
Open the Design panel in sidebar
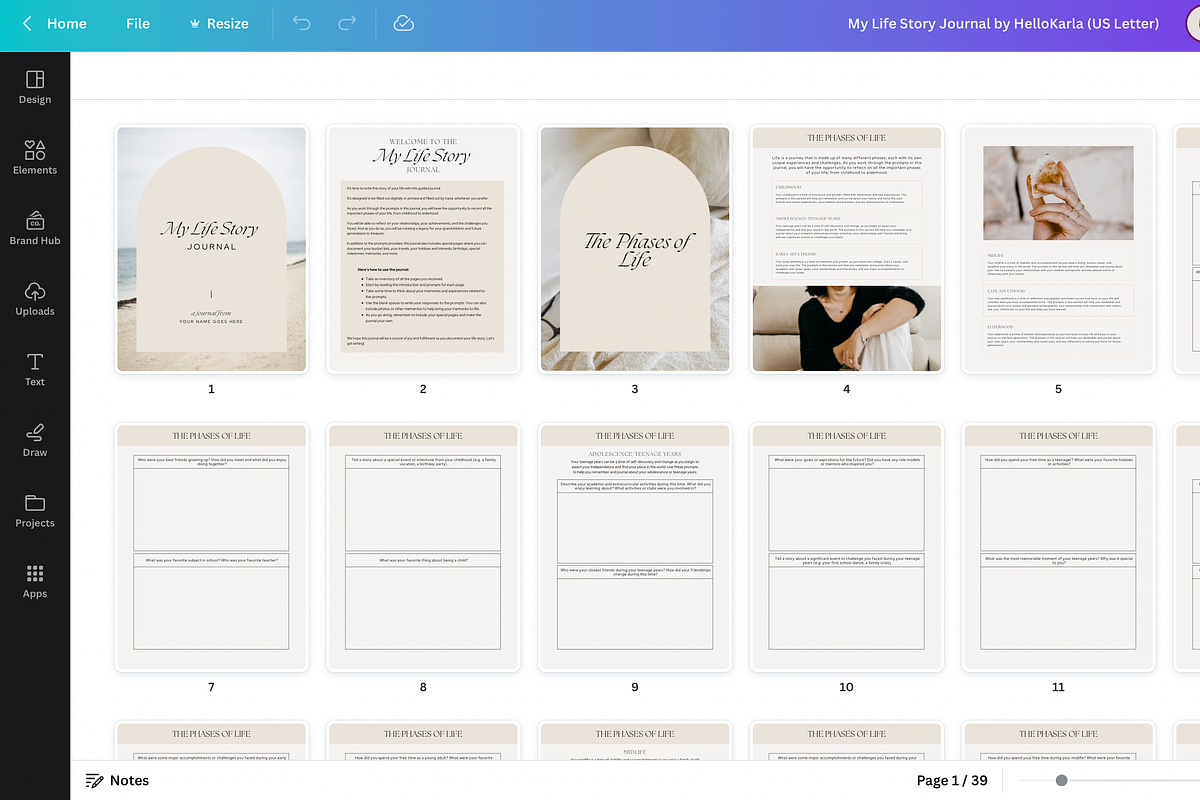pyautogui.click(x=35, y=87)
